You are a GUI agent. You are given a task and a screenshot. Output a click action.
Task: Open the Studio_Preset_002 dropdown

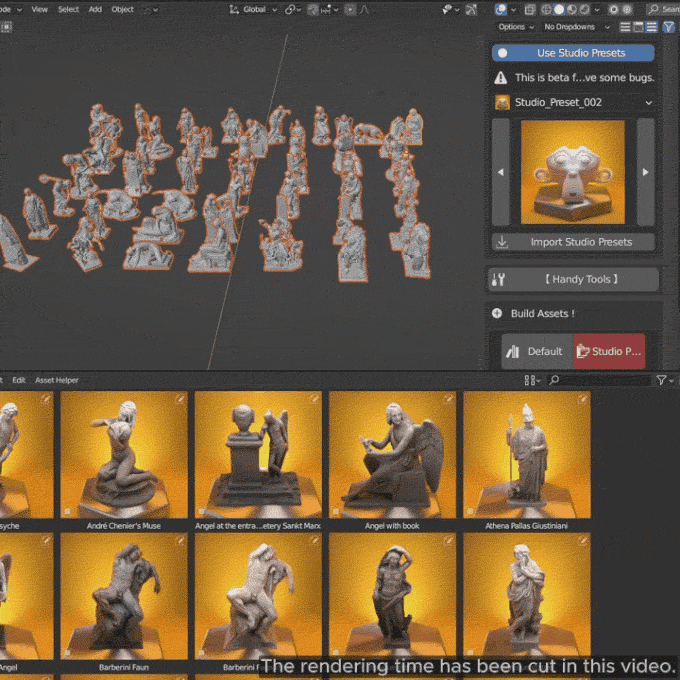tap(574, 102)
